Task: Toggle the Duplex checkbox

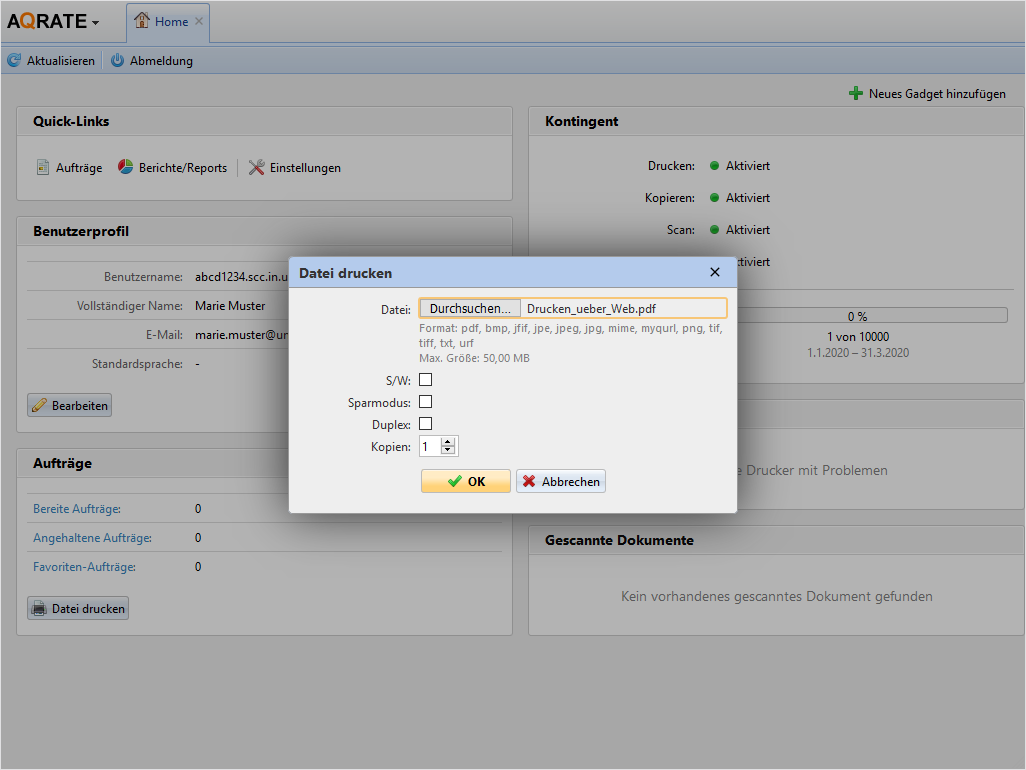Action: pos(425,424)
